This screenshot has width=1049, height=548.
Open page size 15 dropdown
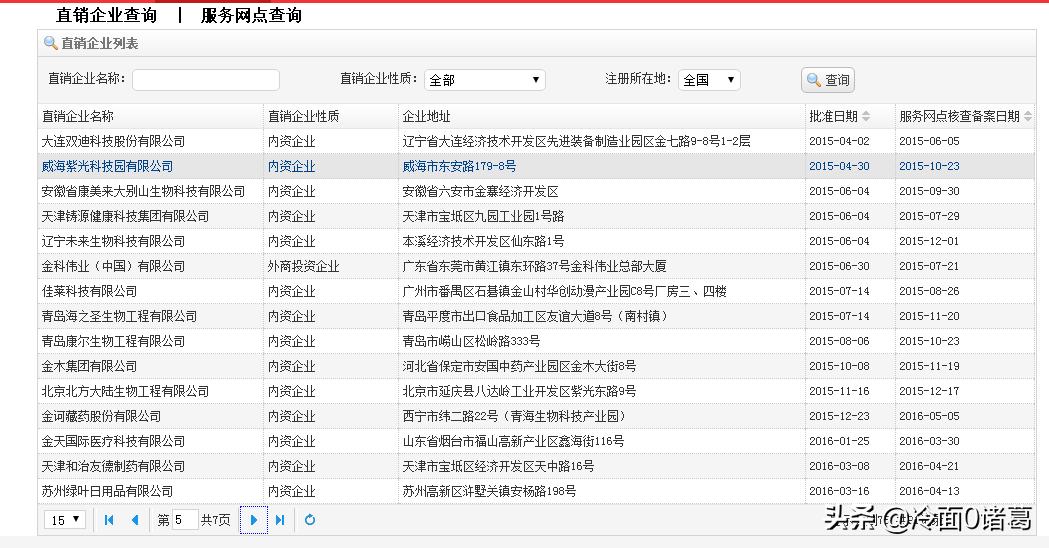point(65,520)
